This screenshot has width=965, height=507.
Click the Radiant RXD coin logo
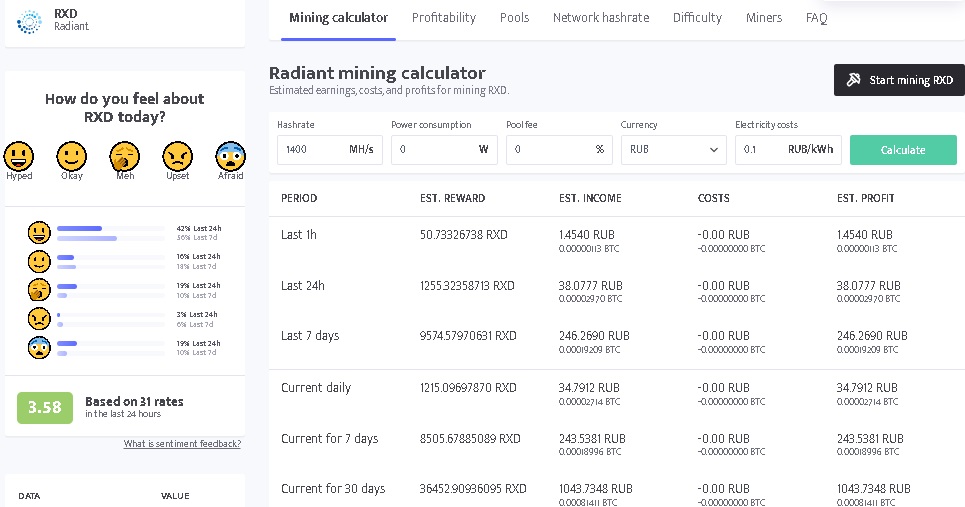pos(31,20)
